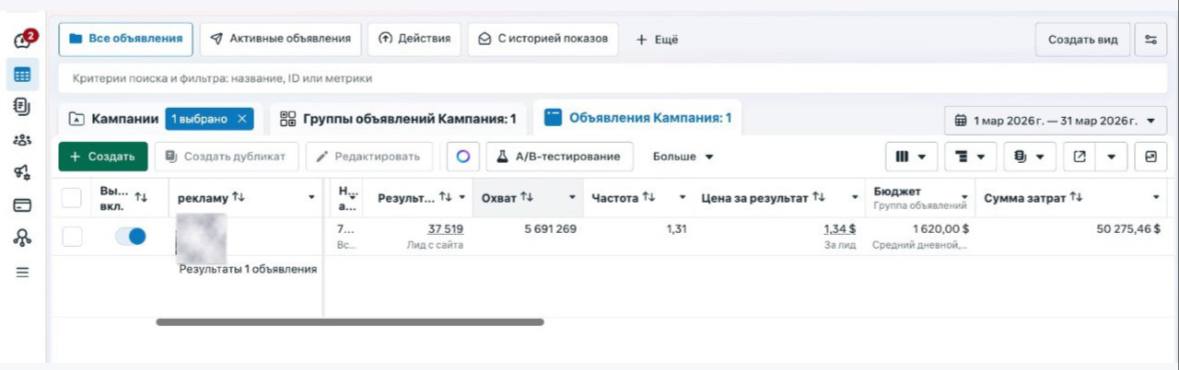The width and height of the screenshot is (1179, 370).
Task: Open the date range 1 мар – 31 мар 2026 picker
Action: 1056,120
